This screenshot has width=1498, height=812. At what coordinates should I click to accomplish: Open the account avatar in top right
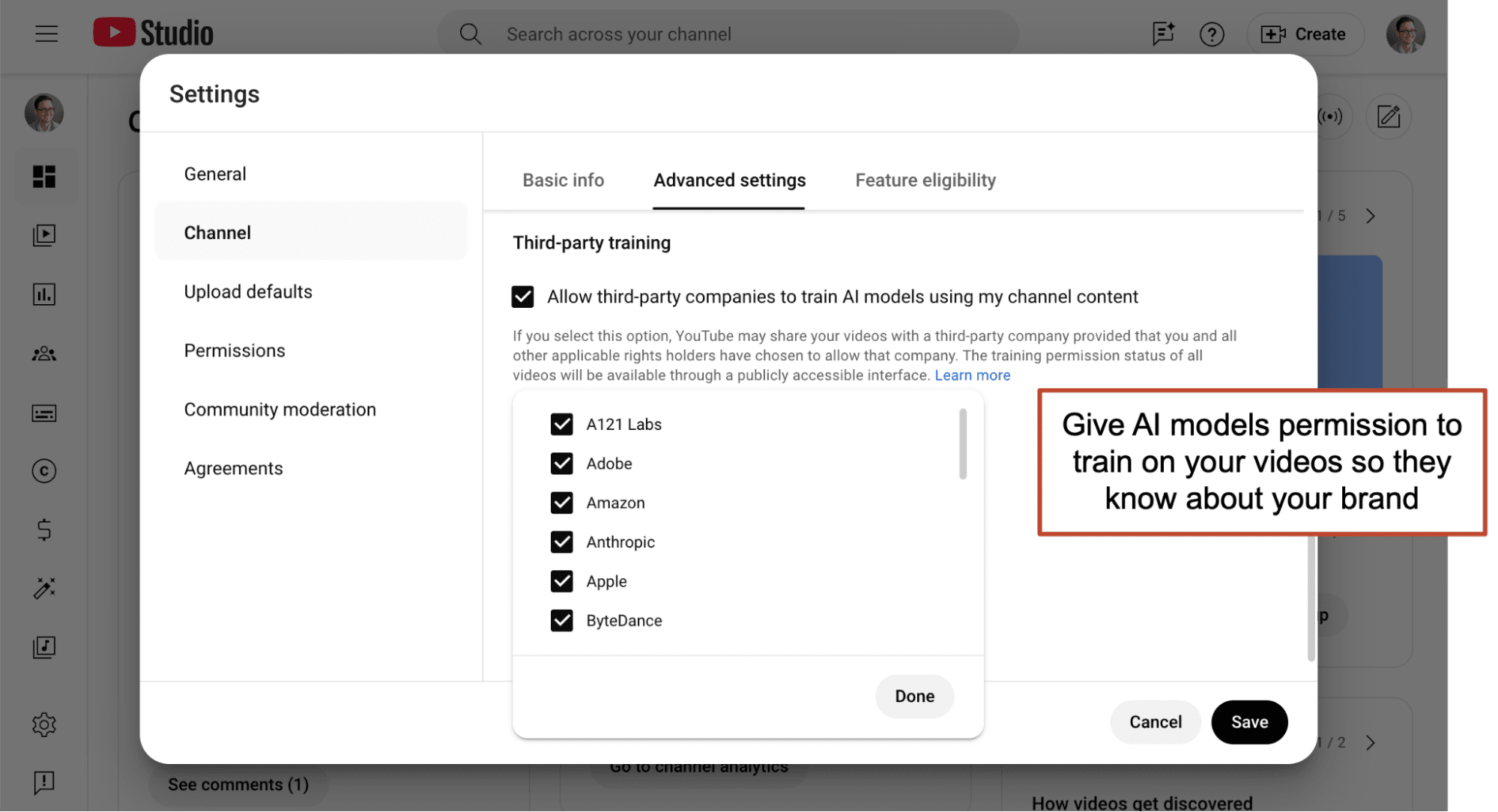click(1405, 34)
